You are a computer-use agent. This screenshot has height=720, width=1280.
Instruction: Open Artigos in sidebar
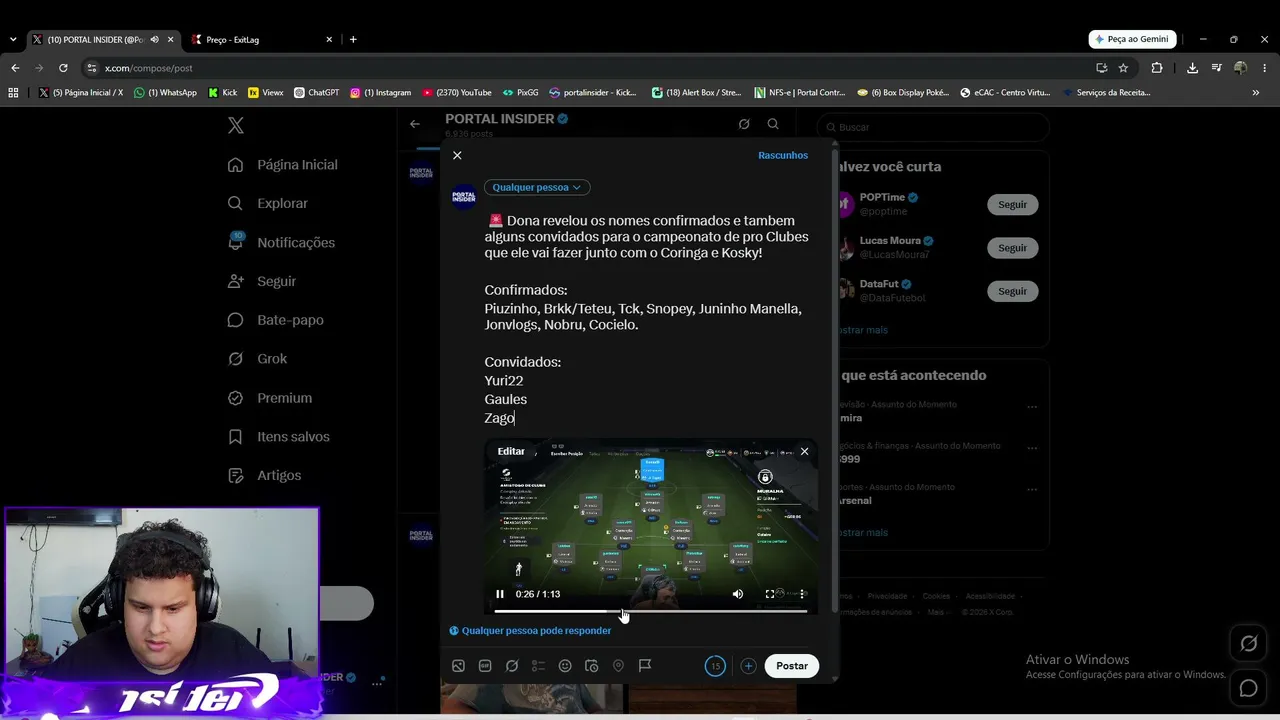(x=264, y=475)
